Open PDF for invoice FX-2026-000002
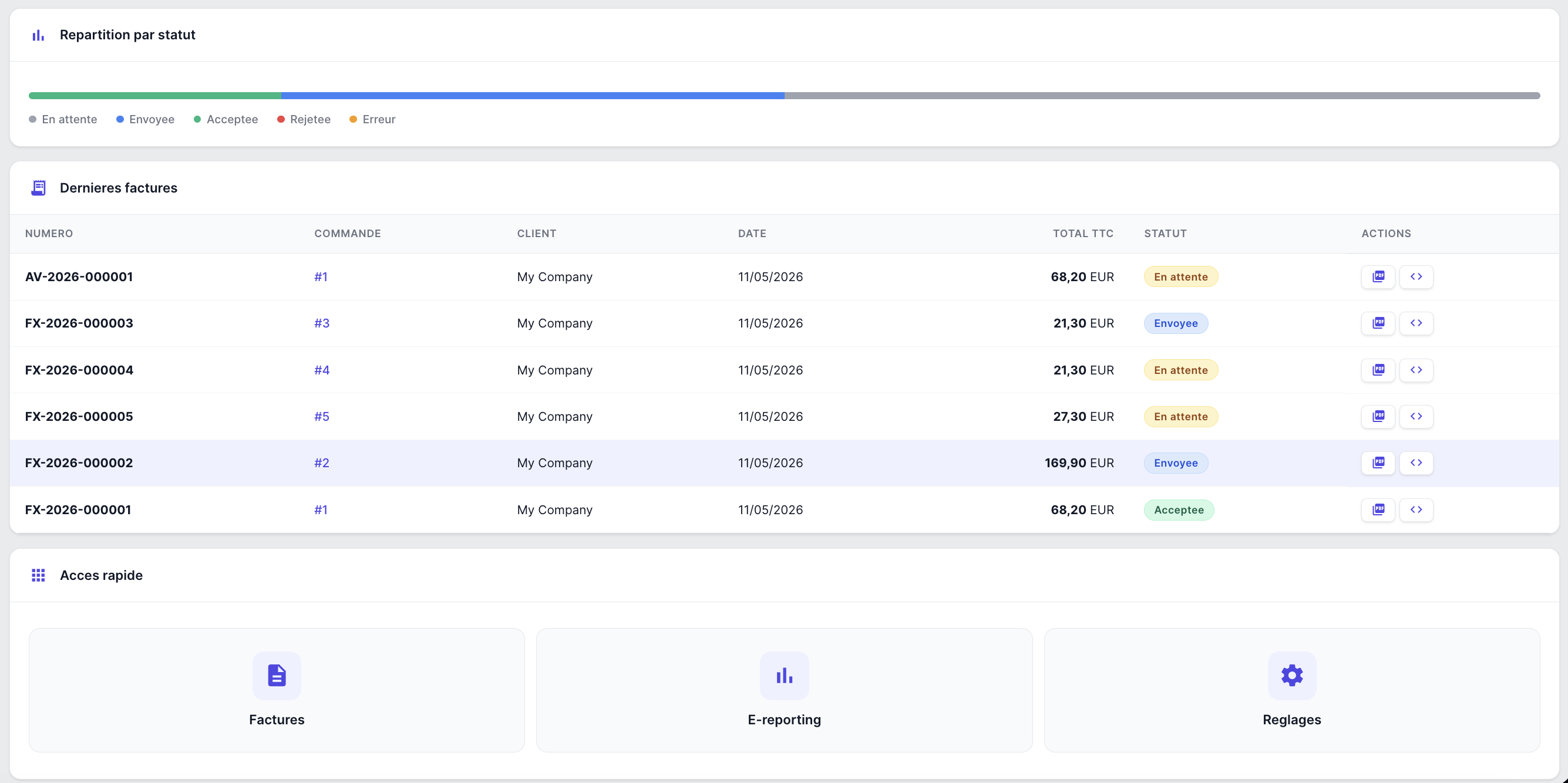The height and width of the screenshot is (783, 1568). [1378, 463]
